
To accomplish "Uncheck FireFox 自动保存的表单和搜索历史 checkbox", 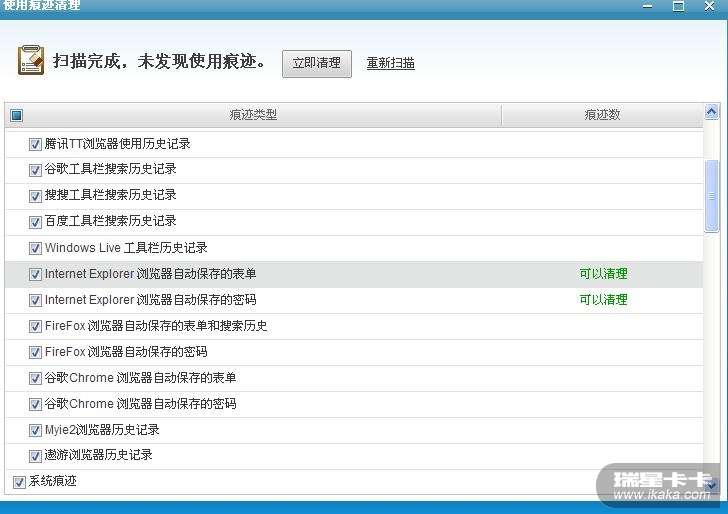I will coord(35,326).
